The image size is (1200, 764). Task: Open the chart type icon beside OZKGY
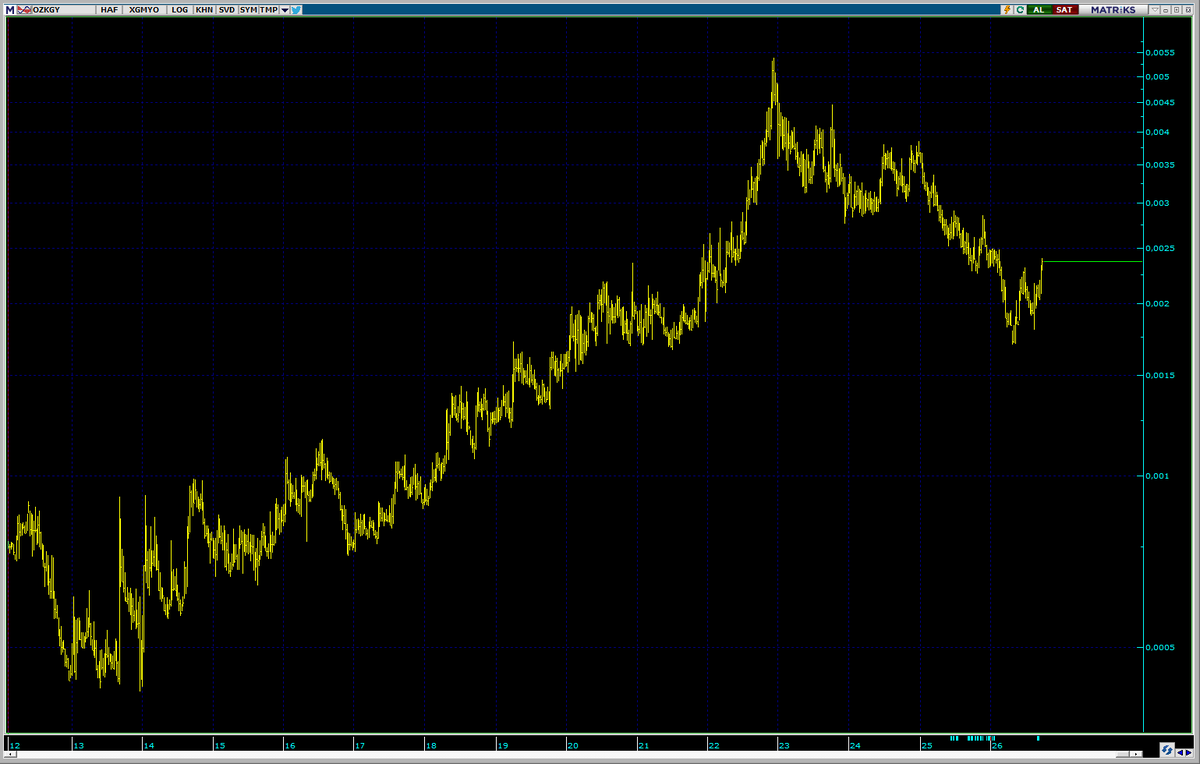[x=24, y=10]
